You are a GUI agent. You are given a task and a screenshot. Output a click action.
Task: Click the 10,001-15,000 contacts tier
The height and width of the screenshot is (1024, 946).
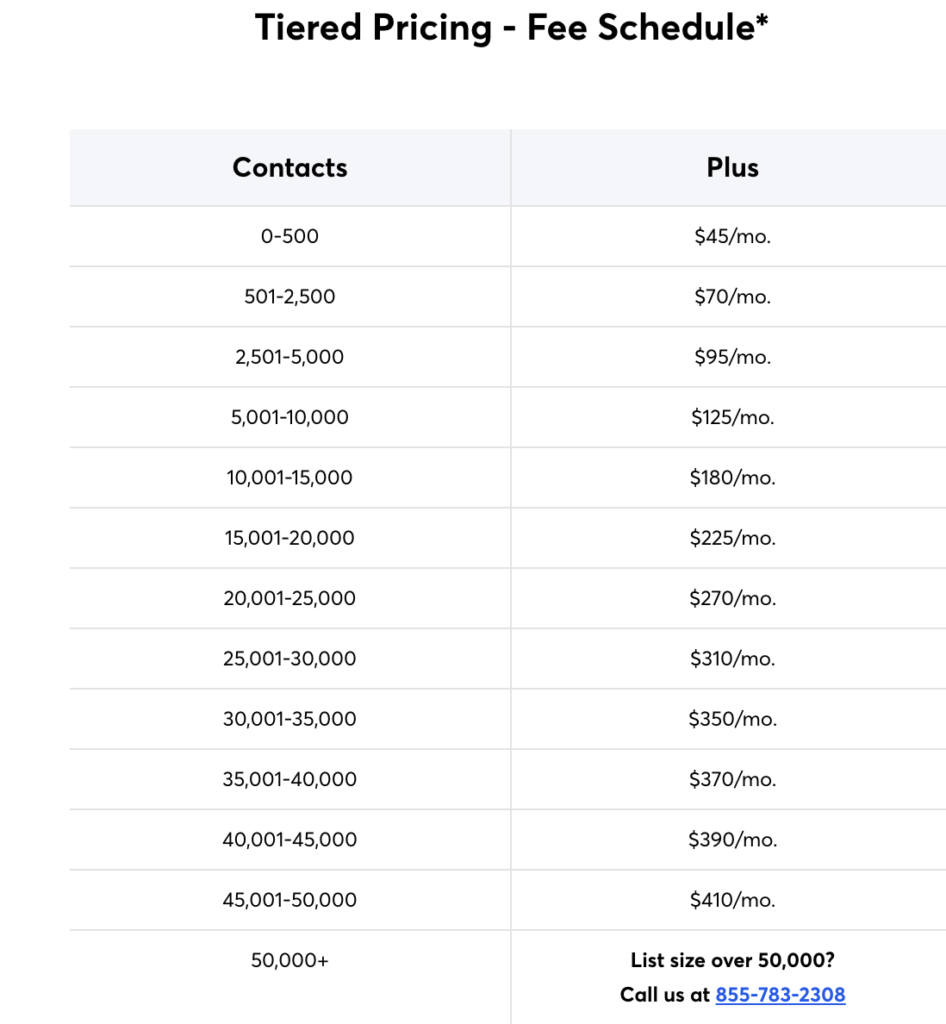[290, 478]
